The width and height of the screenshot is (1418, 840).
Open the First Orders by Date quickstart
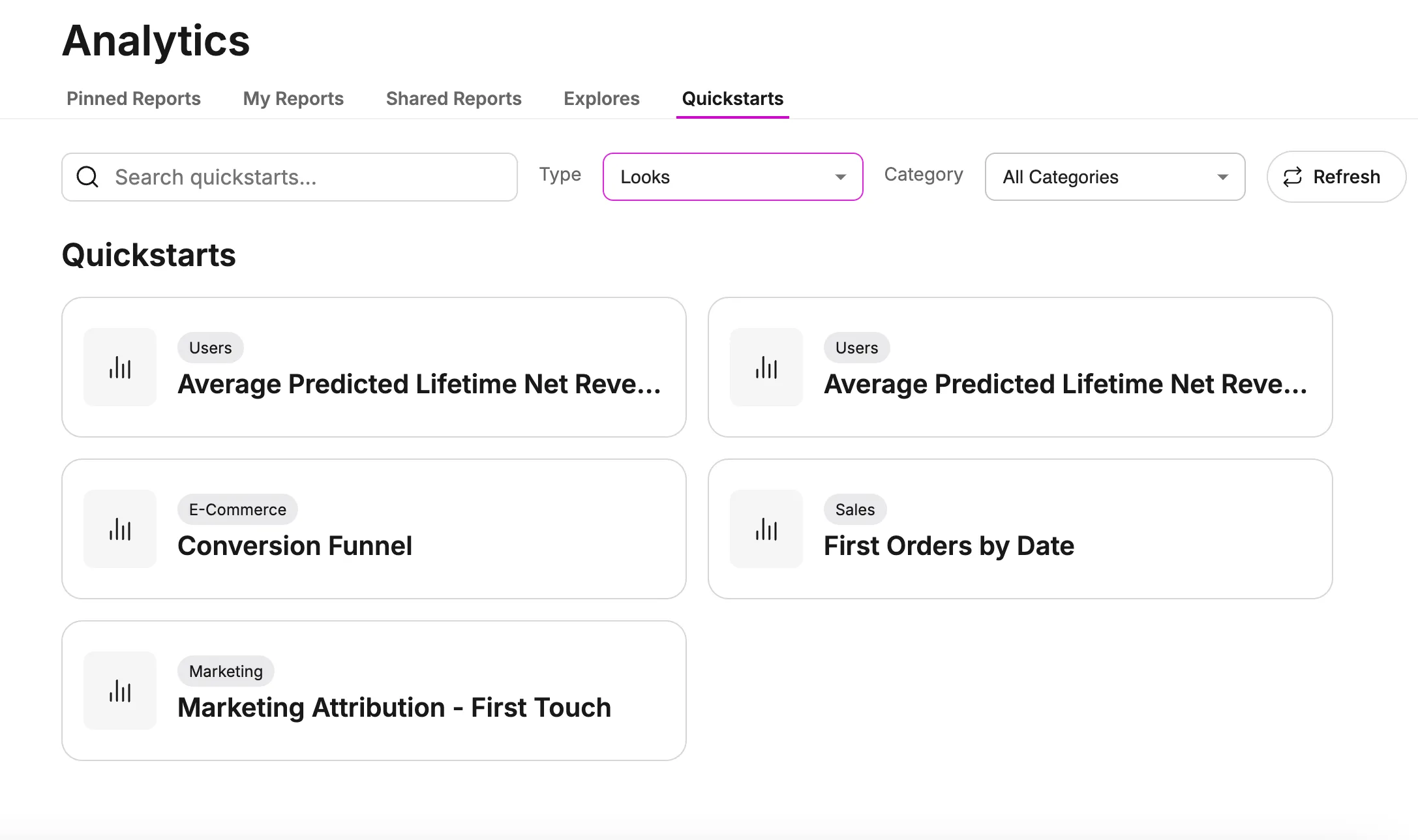[x=1020, y=529]
